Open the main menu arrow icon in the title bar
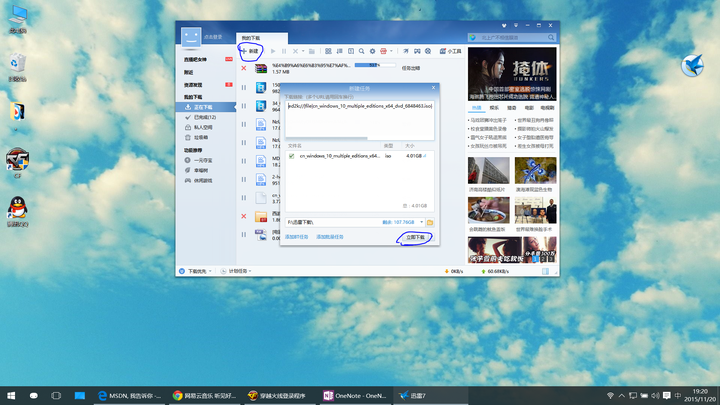 (x=516, y=25)
